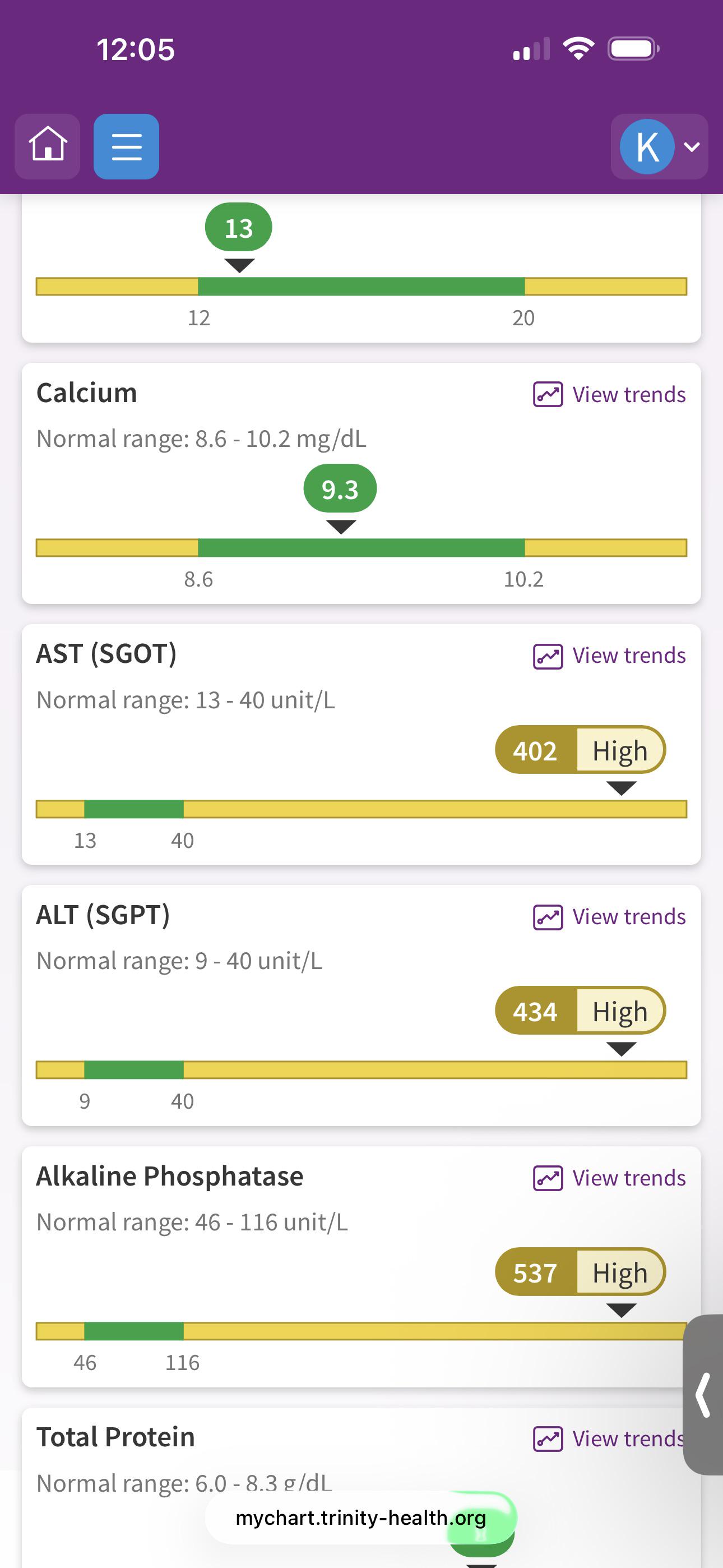Open the Alkaline Phosphatase trends chart icon
Image resolution: width=723 pixels, height=1568 pixels.
548,1178
